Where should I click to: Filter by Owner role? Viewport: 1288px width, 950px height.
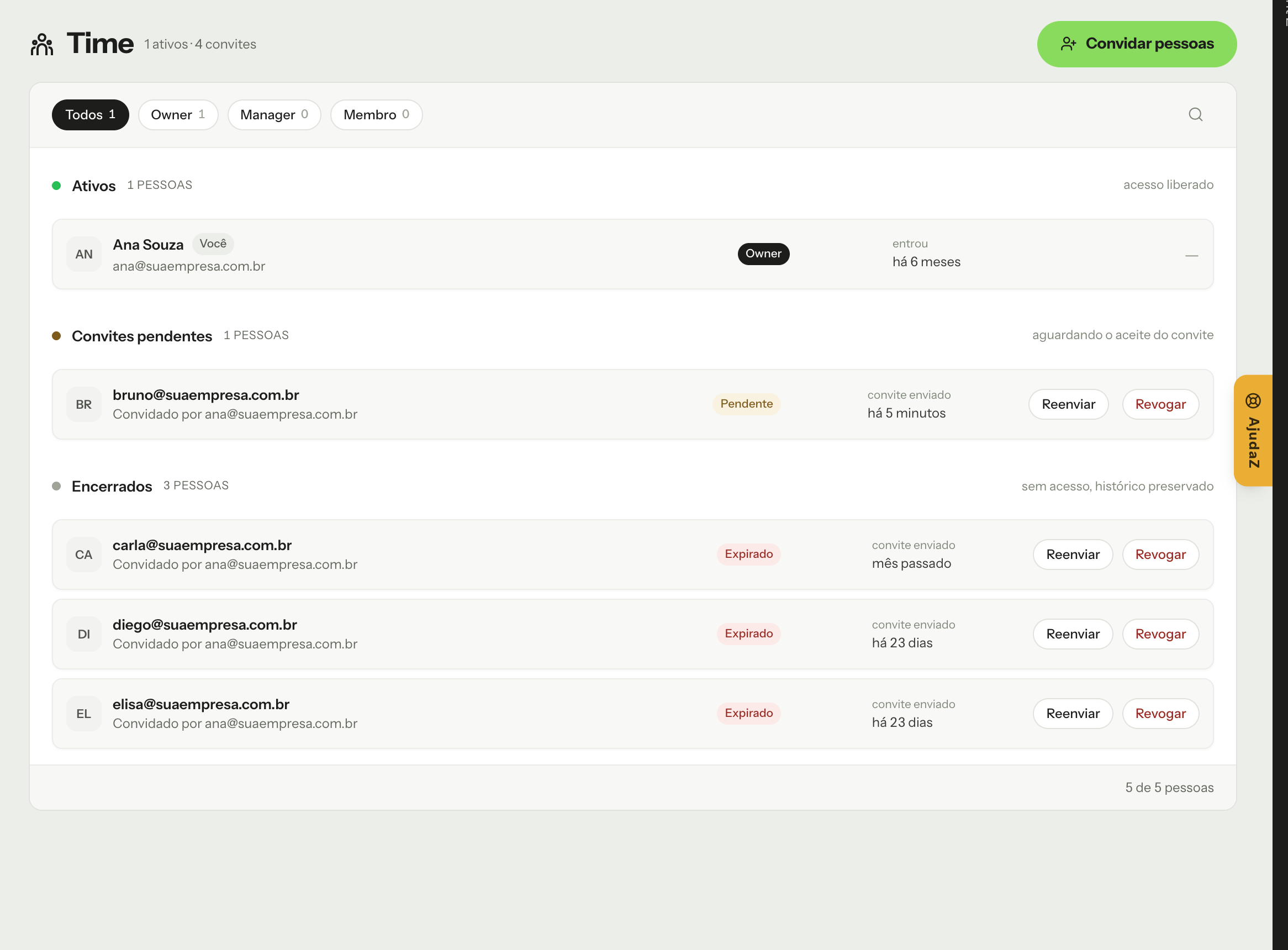tap(178, 114)
